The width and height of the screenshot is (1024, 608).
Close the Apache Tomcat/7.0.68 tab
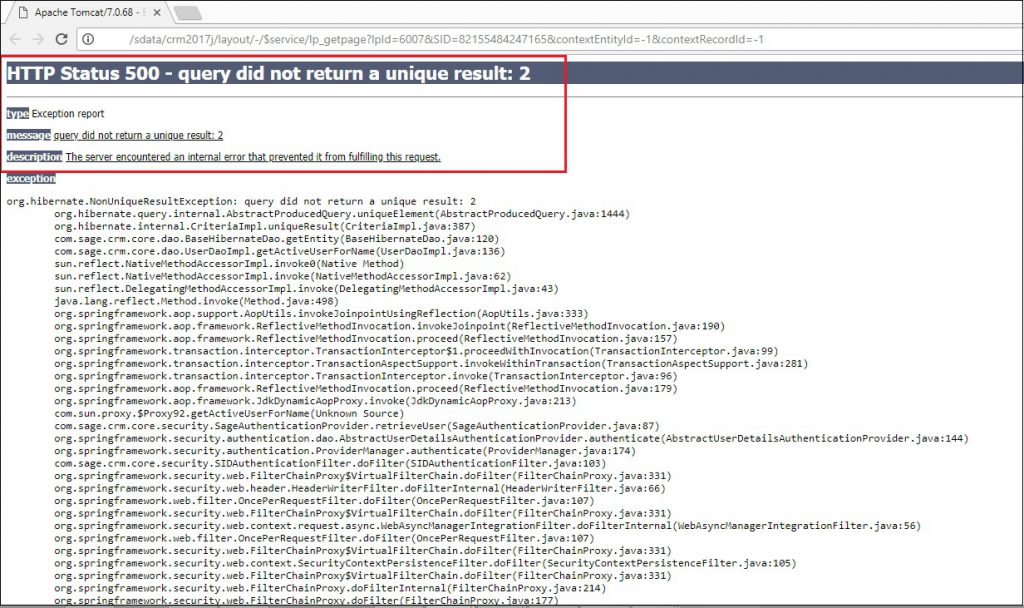point(157,11)
